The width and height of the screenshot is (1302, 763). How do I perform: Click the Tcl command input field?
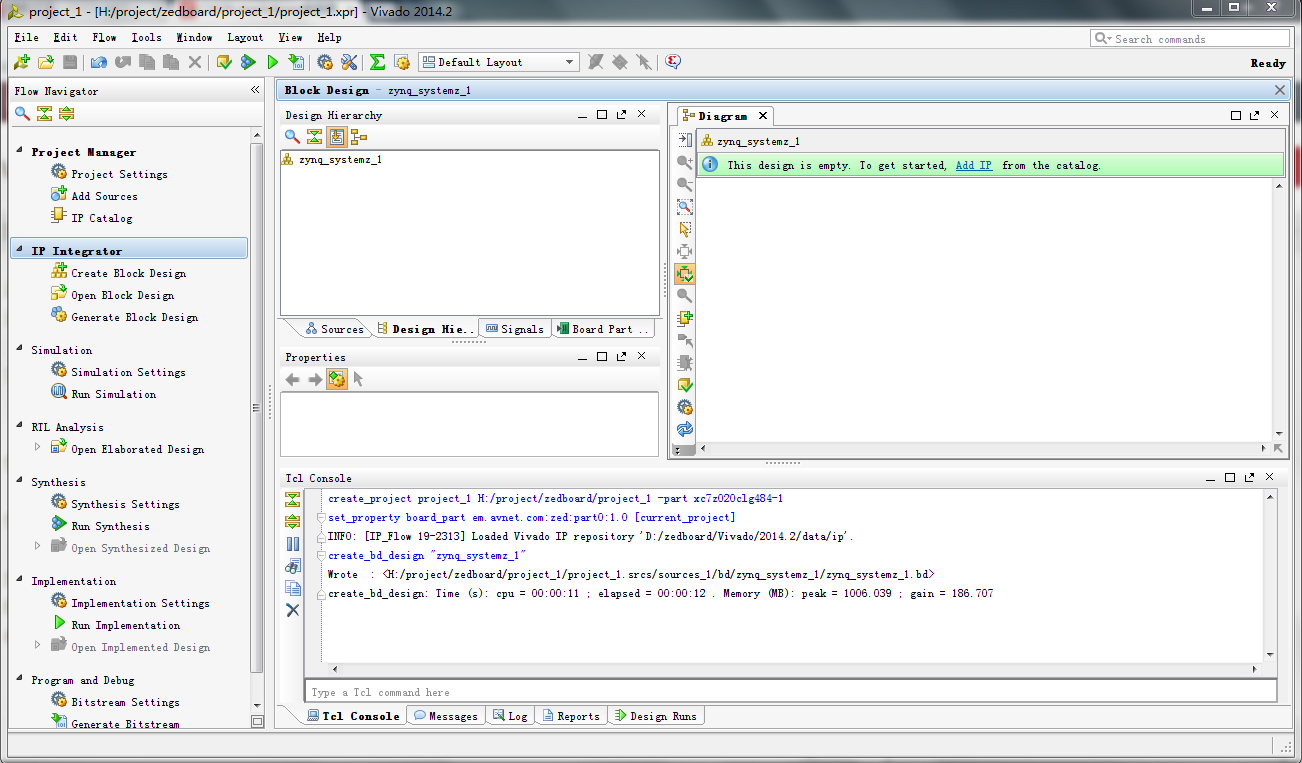click(790, 691)
